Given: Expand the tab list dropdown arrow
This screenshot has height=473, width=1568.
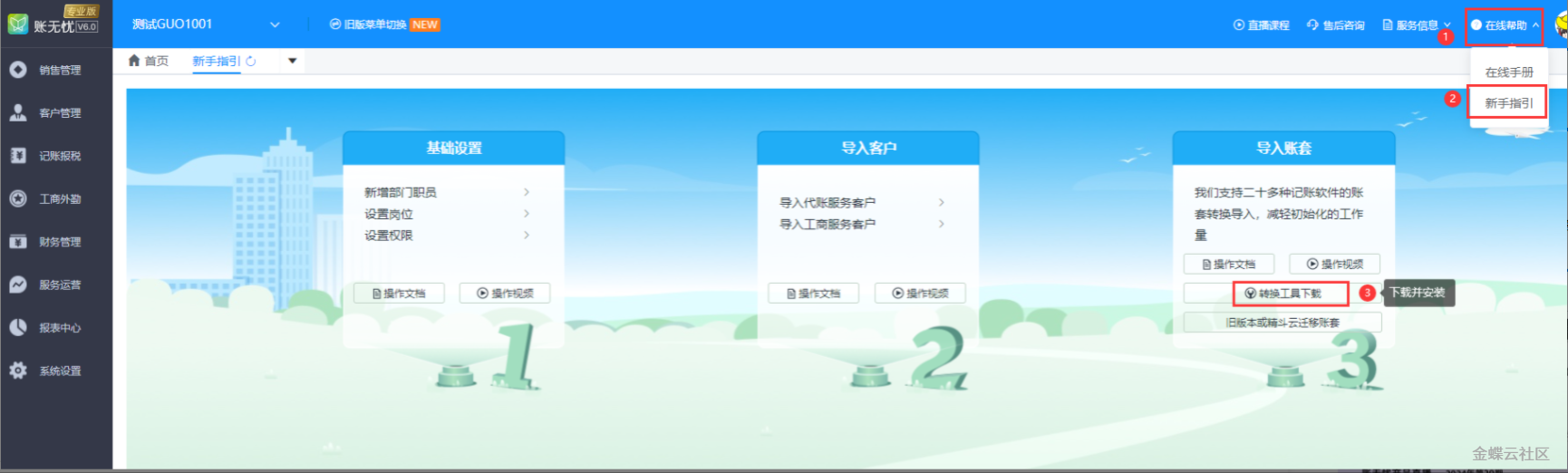Looking at the screenshot, I should (x=292, y=62).
